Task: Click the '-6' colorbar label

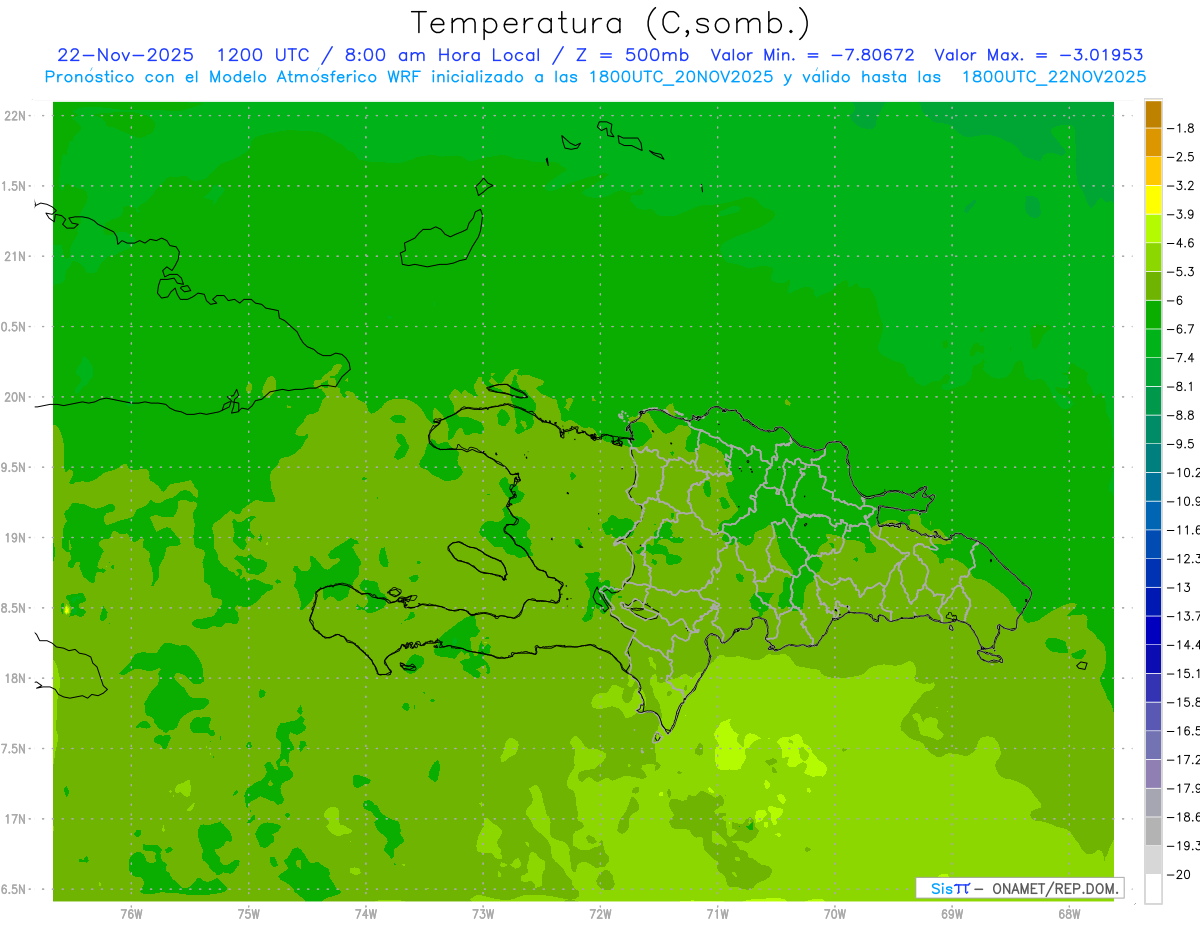Action: tap(1179, 300)
